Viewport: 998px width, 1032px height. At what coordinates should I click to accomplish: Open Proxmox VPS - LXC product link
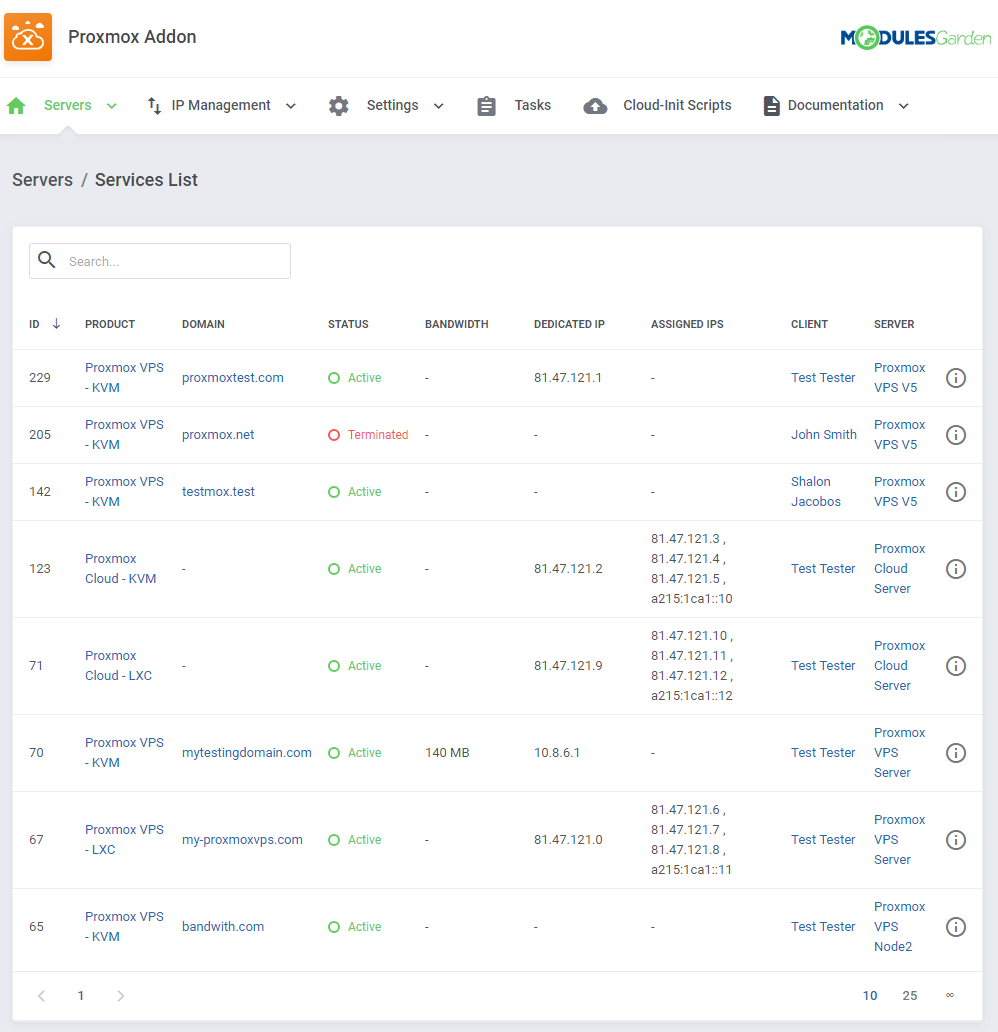pyautogui.click(x=124, y=840)
